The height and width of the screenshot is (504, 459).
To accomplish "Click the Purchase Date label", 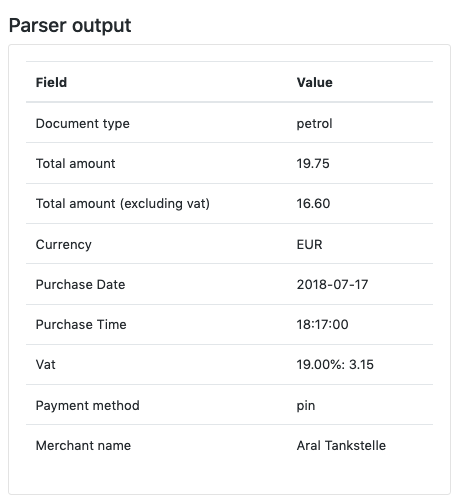I will [80, 284].
